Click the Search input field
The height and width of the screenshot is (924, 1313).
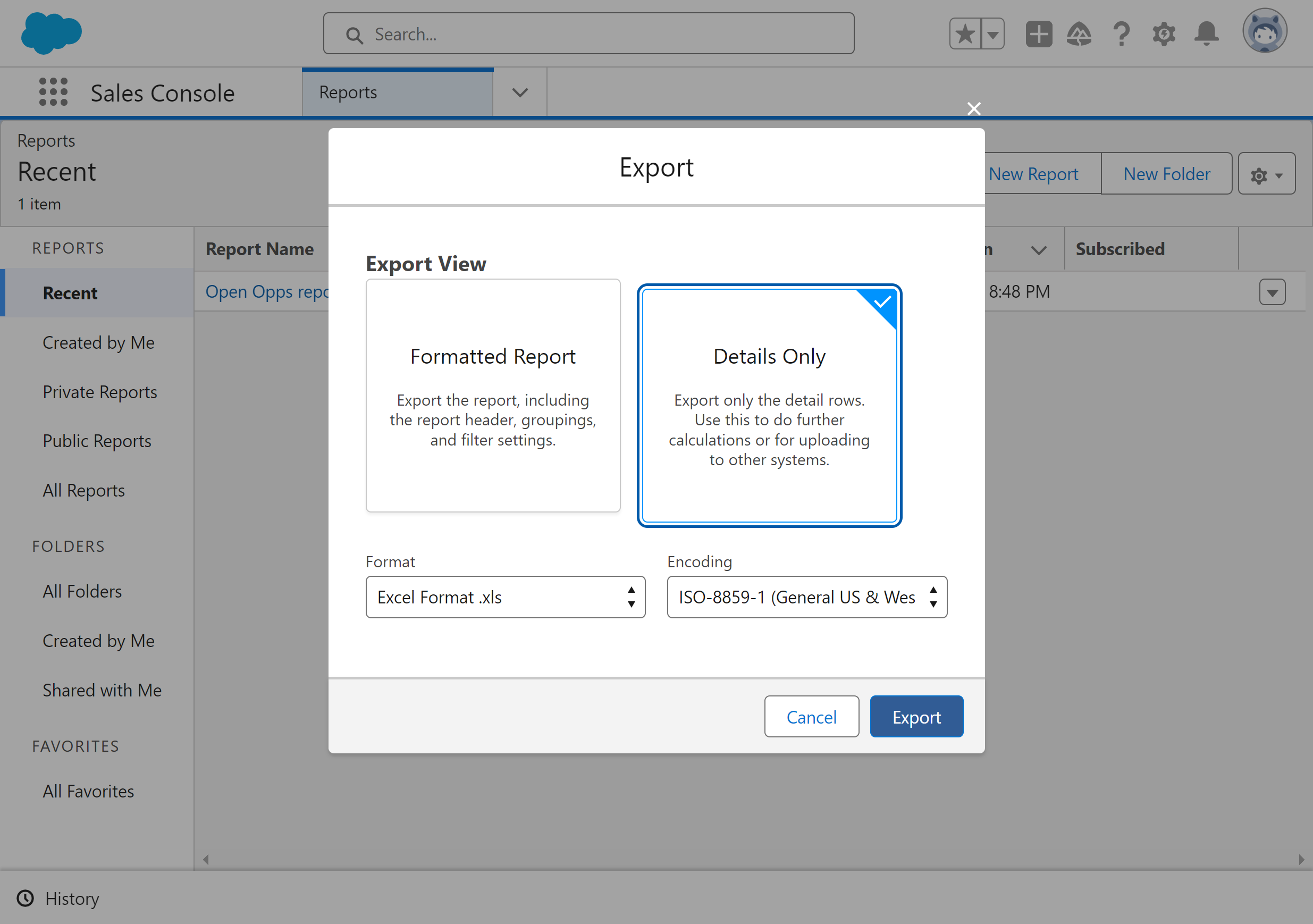coord(588,33)
